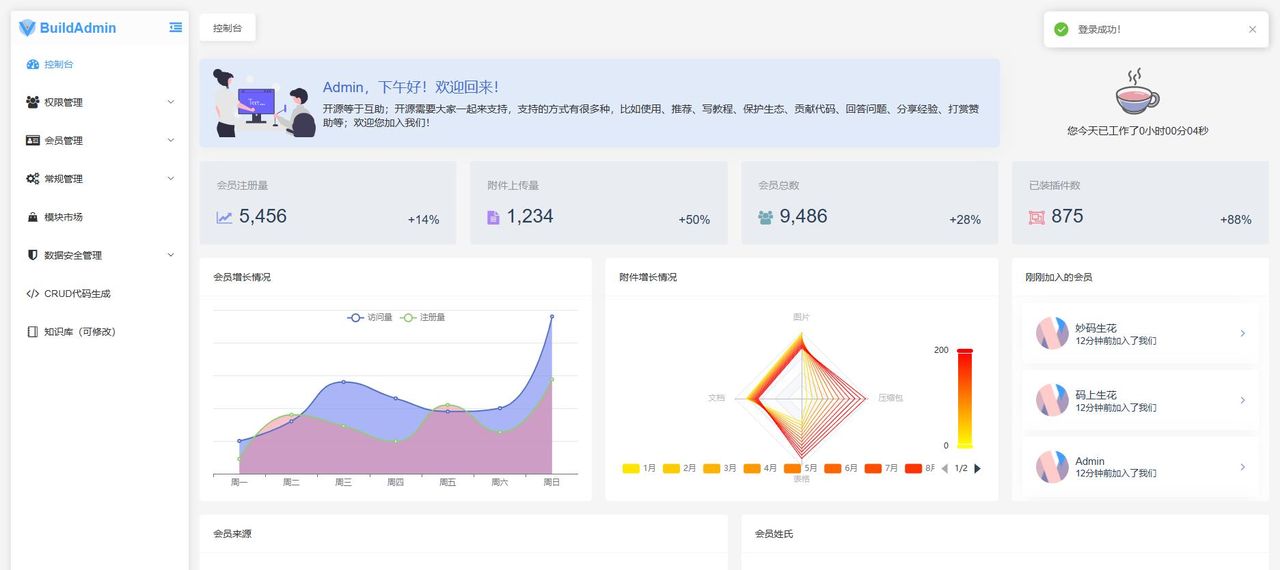
Task: Click the BuildAdmin title text
Action: (x=78, y=28)
